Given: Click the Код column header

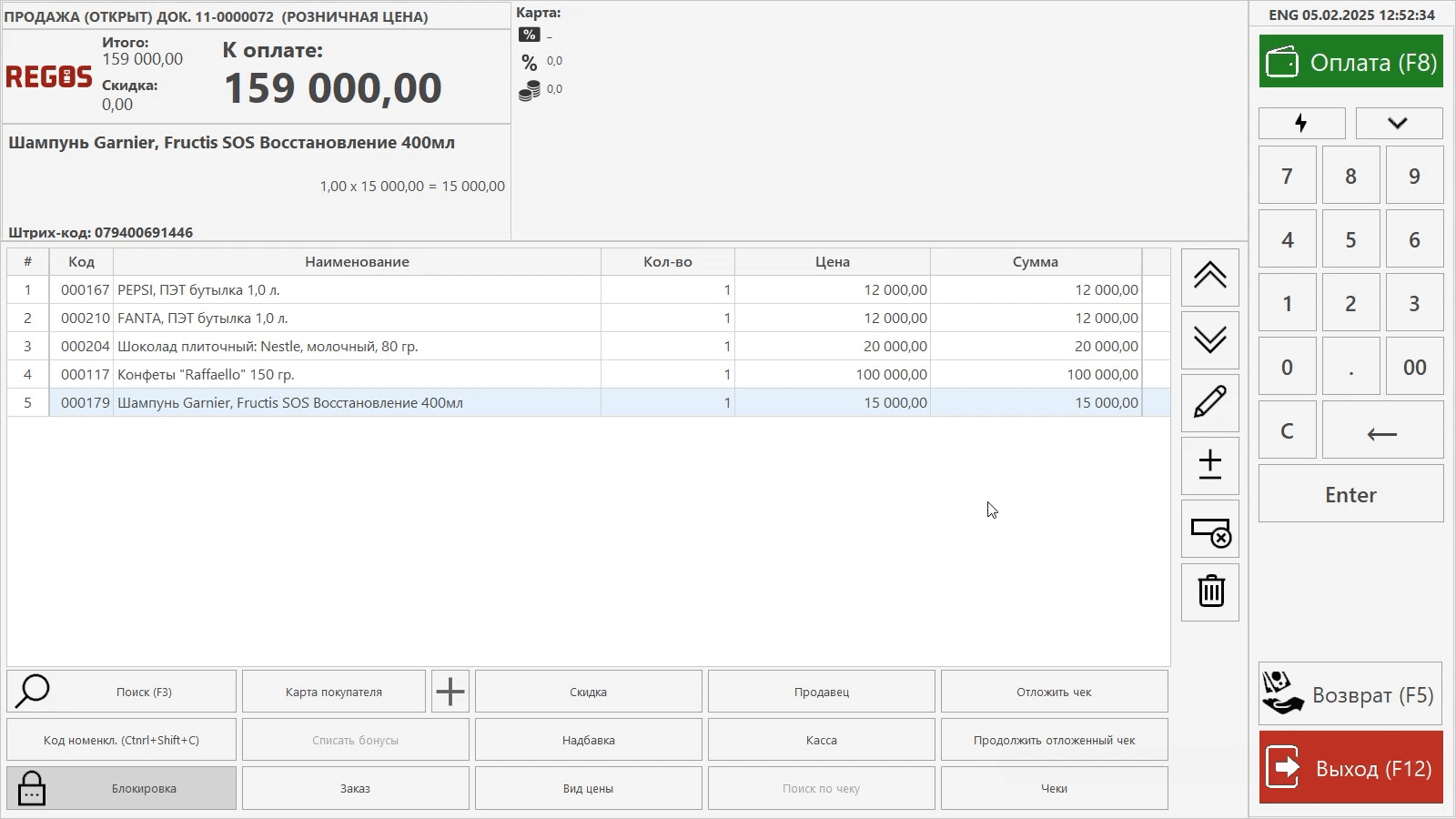Looking at the screenshot, I should click(x=81, y=261).
